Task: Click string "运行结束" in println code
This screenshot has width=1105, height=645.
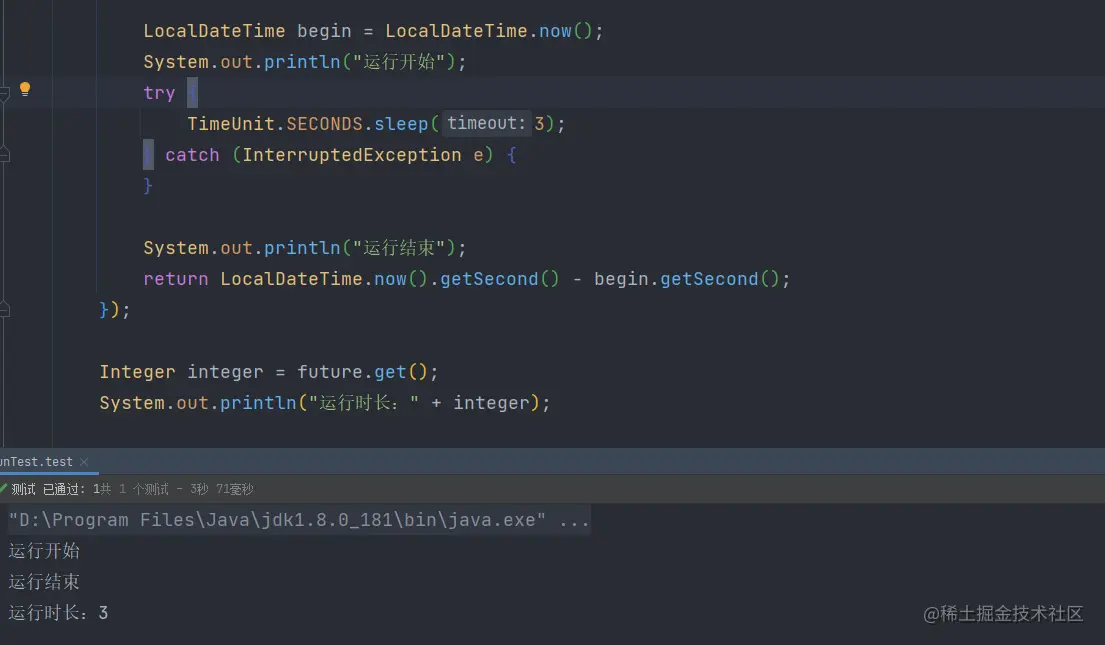Action: [x=399, y=248]
